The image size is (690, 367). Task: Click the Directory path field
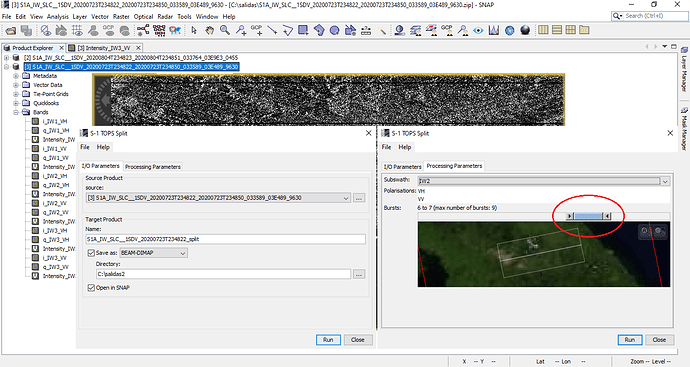click(x=224, y=274)
